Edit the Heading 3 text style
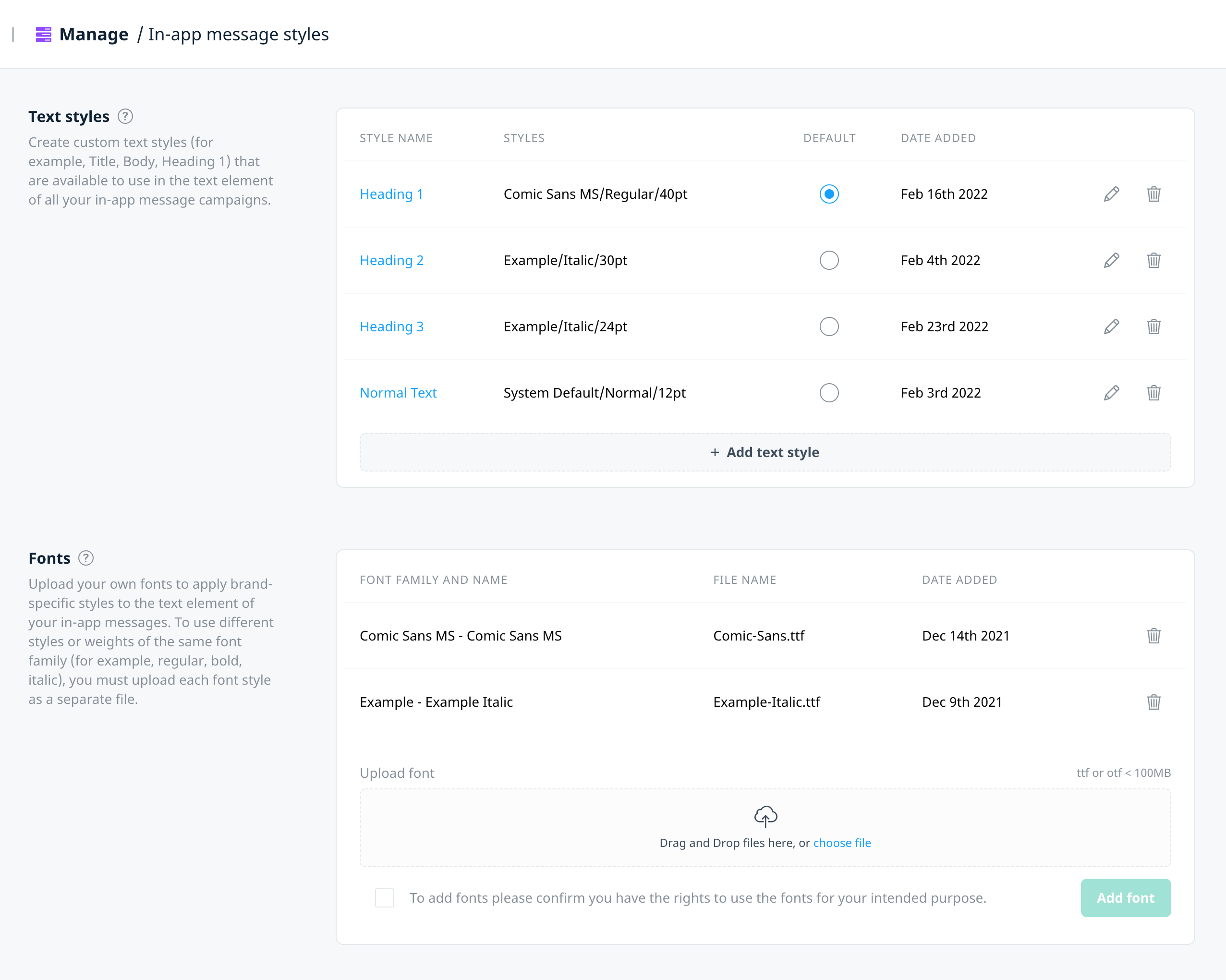 coord(1112,327)
